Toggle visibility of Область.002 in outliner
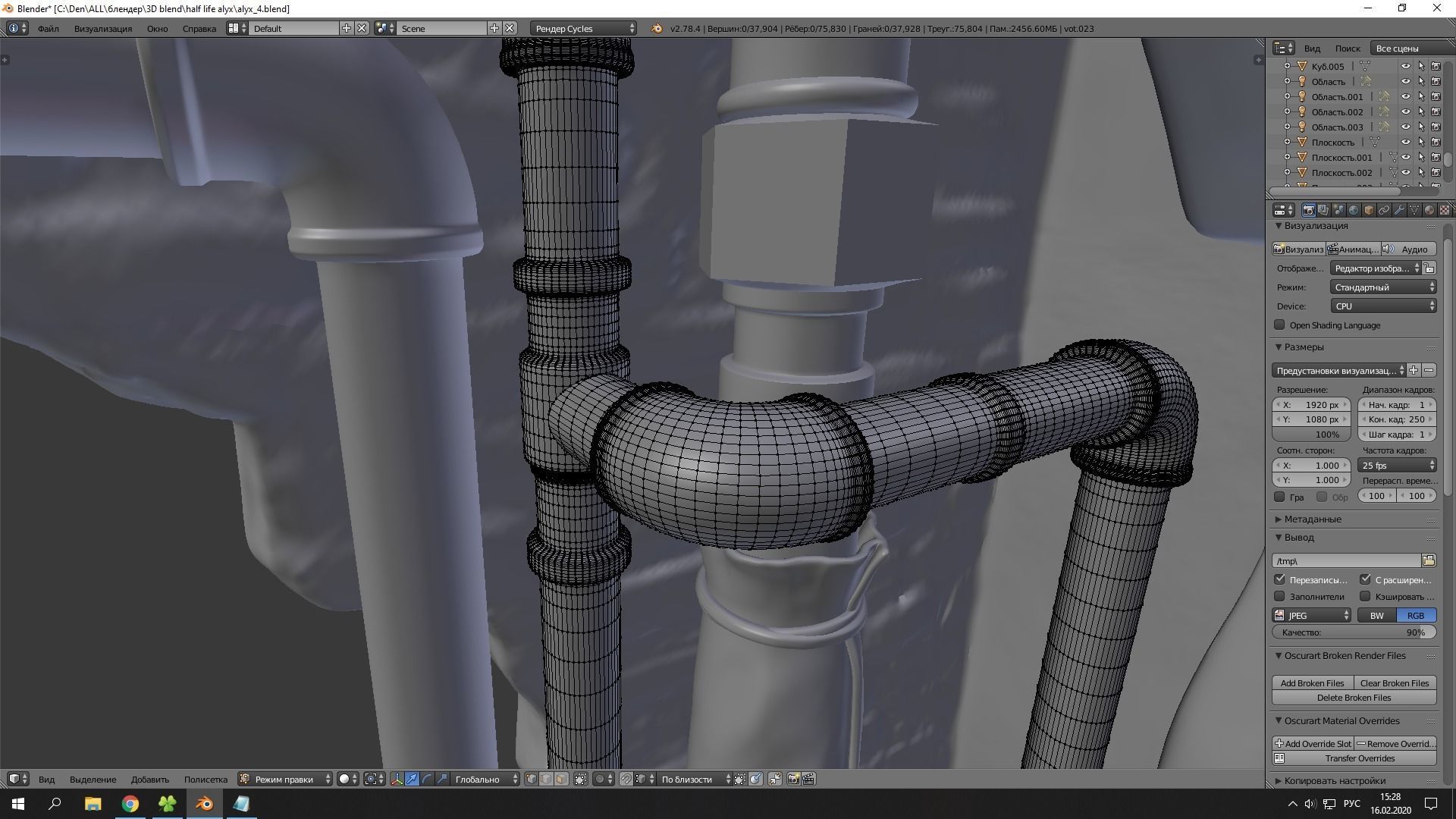1456x819 pixels. (x=1405, y=111)
